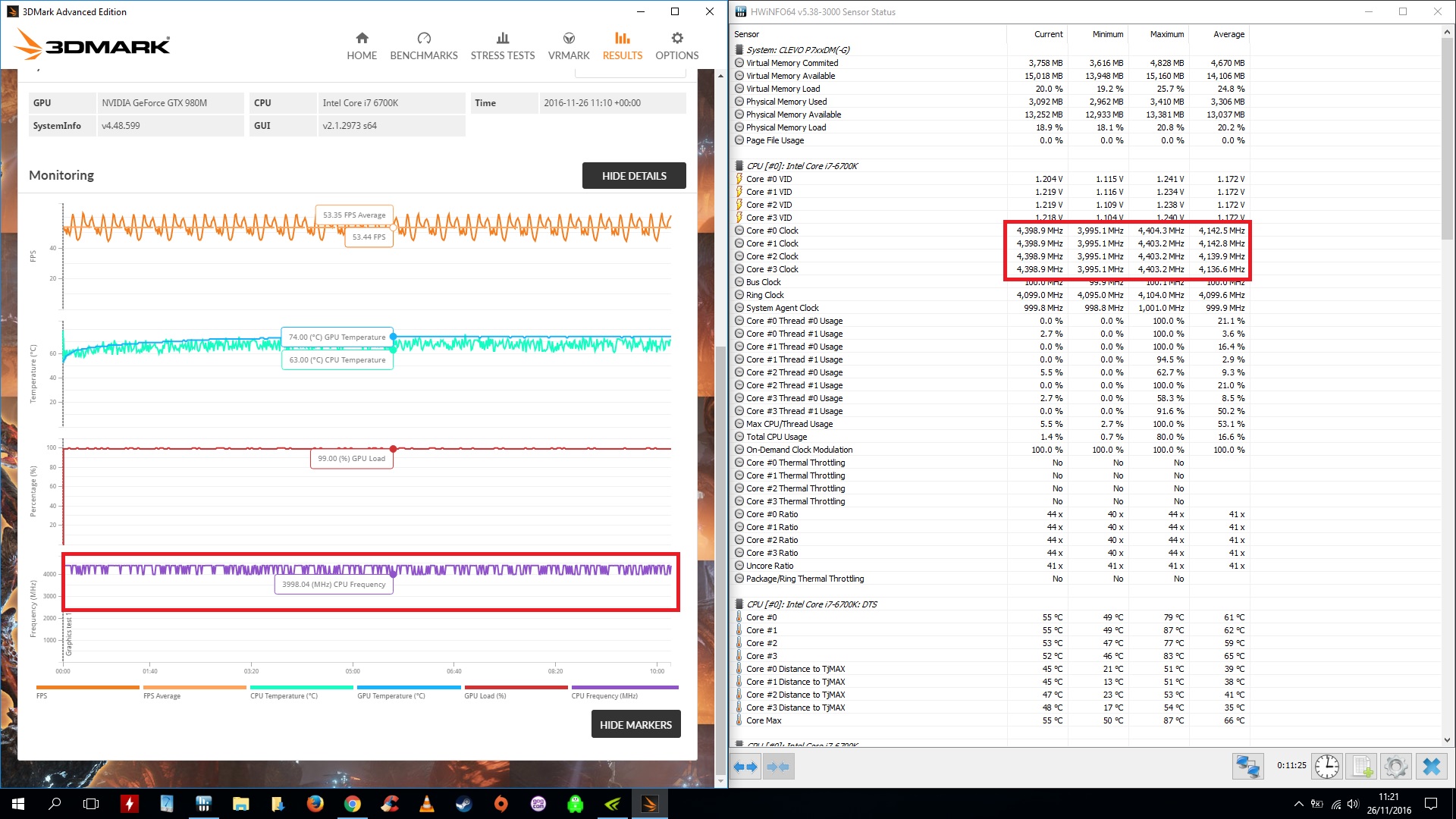Open Windows taskbar search
This screenshot has width=1456, height=819.
coord(55,804)
